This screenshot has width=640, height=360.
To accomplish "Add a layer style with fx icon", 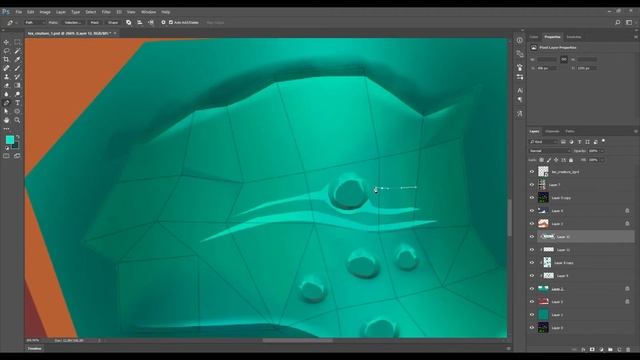I will (x=583, y=349).
